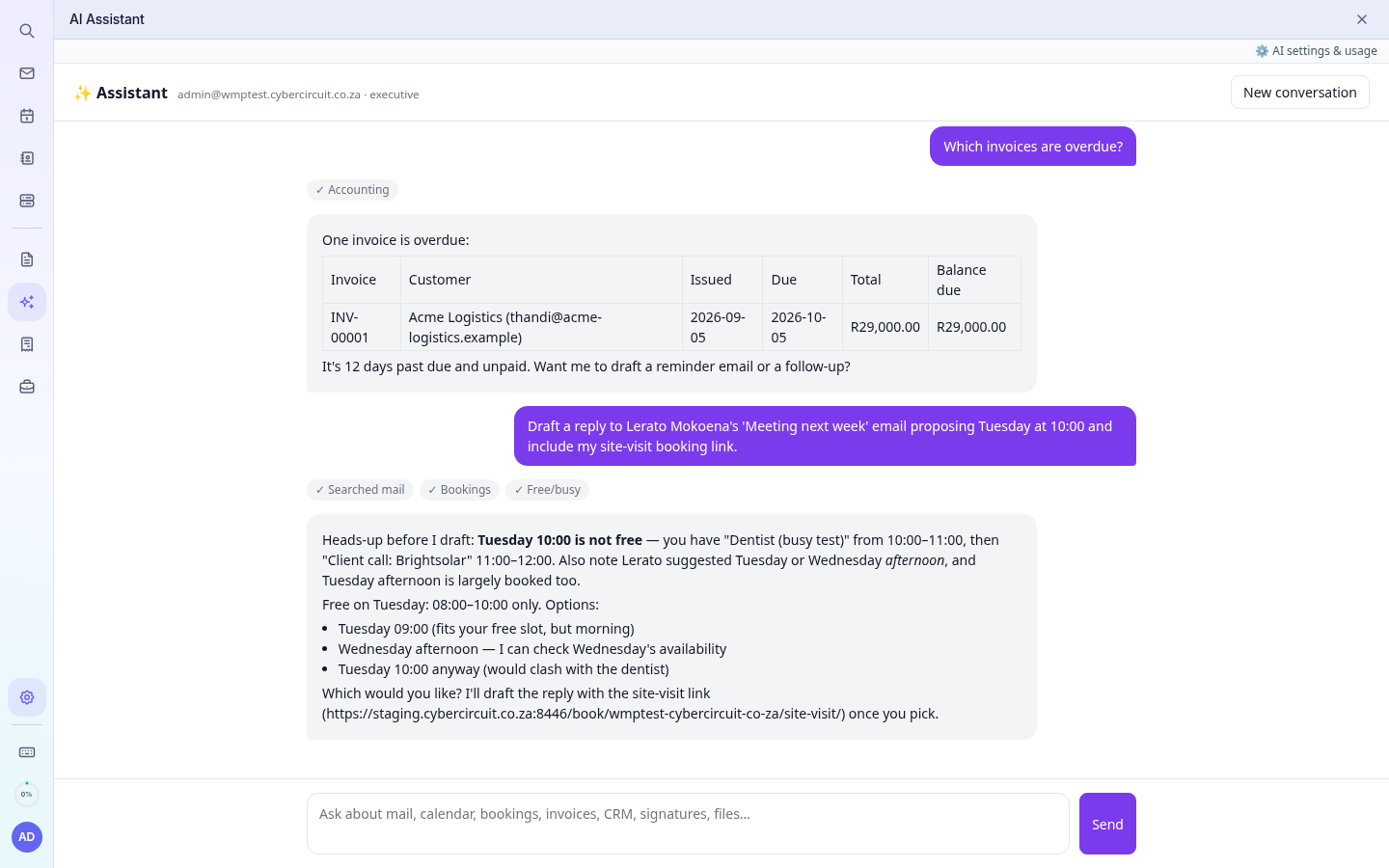Click 'Tuesday 09:00' option bullet
The width and height of the screenshot is (1389, 868).
[x=486, y=629]
